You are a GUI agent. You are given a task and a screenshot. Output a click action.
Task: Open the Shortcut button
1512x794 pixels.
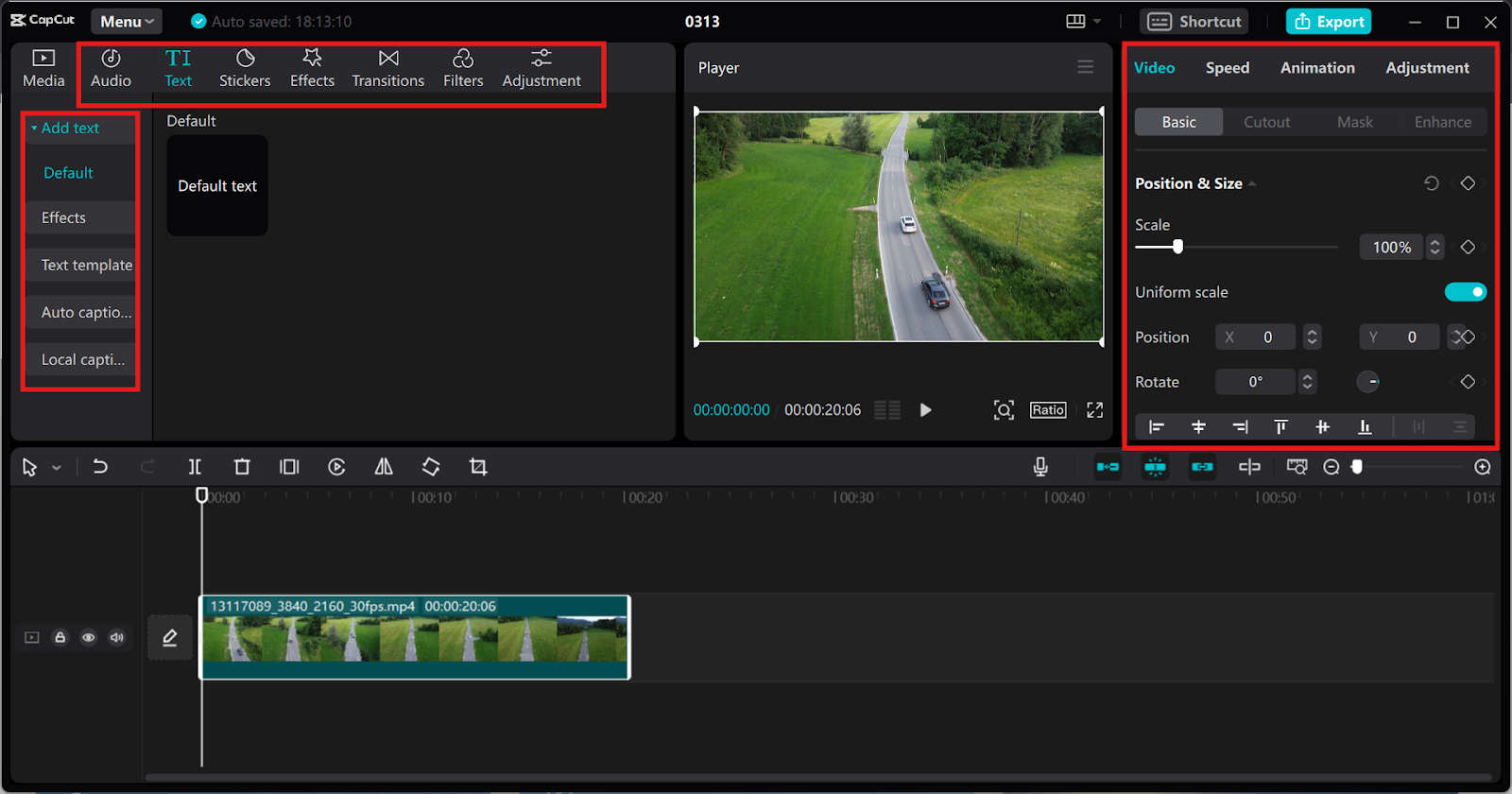pyautogui.click(x=1195, y=21)
